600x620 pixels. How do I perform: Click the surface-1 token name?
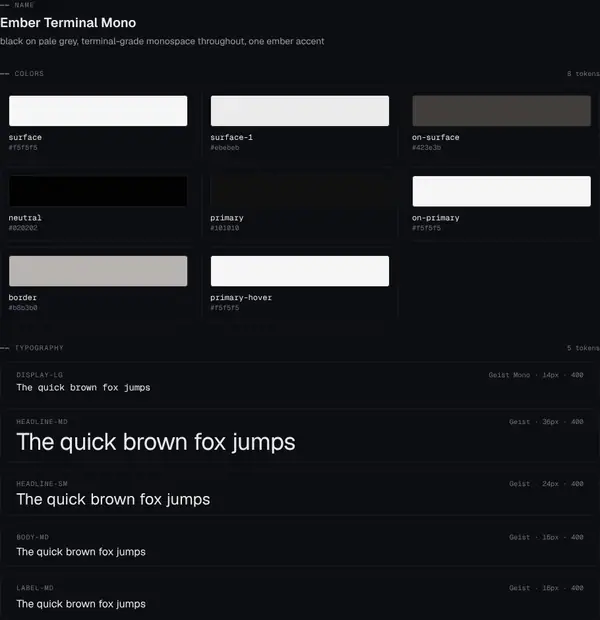coord(231,137)
